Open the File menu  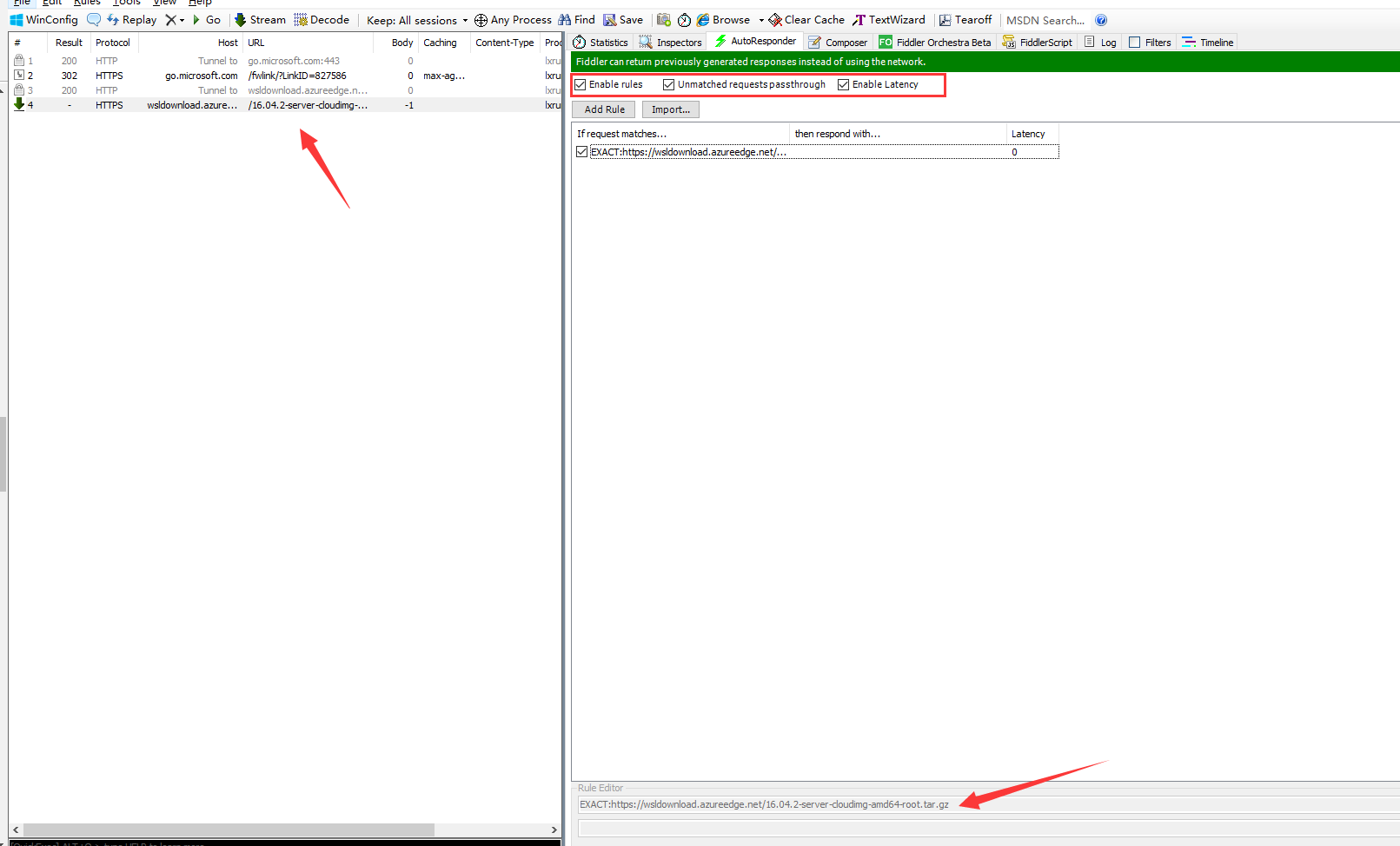click(22, 3)
